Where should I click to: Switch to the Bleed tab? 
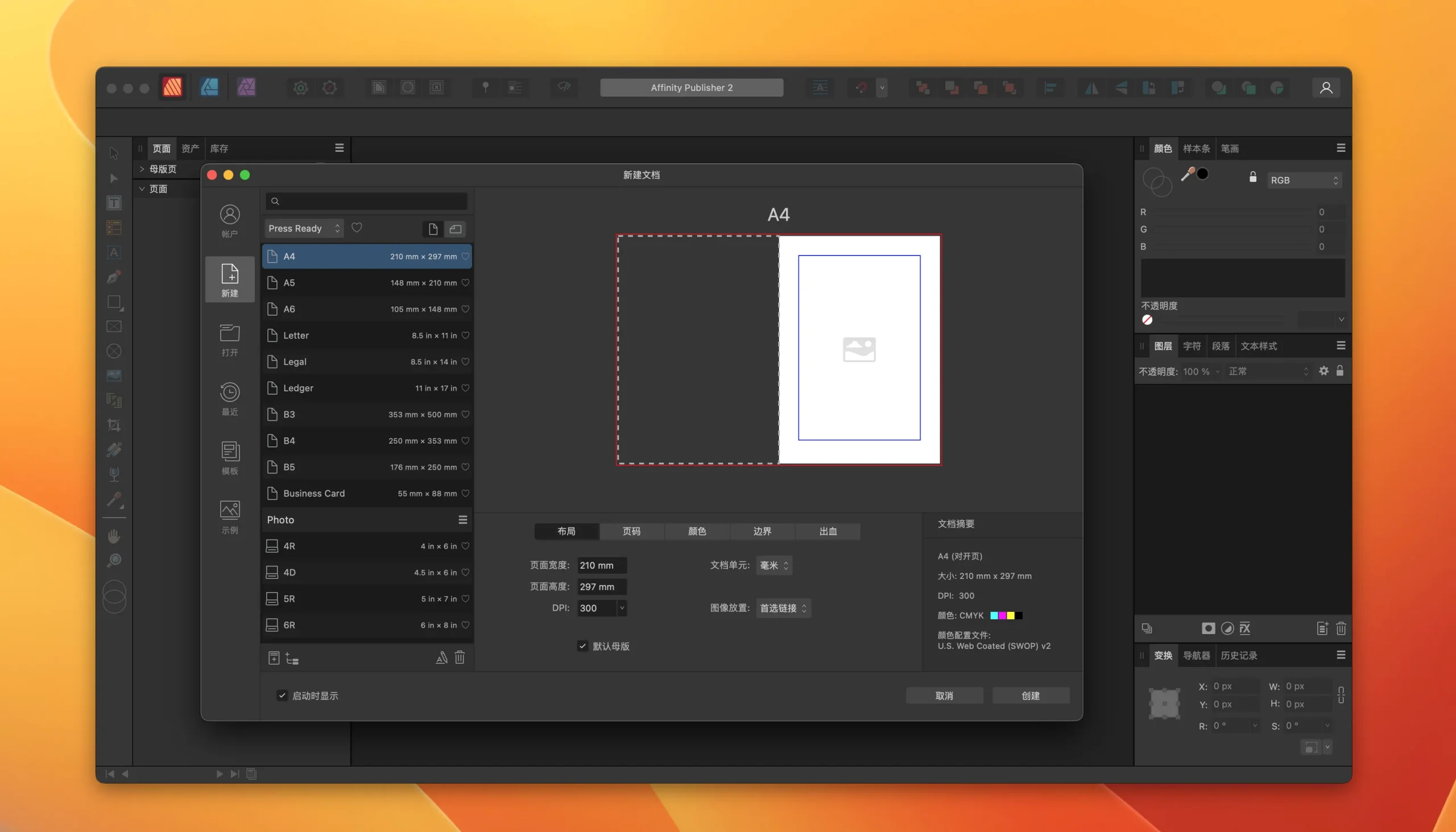click(x=828, y=531)
